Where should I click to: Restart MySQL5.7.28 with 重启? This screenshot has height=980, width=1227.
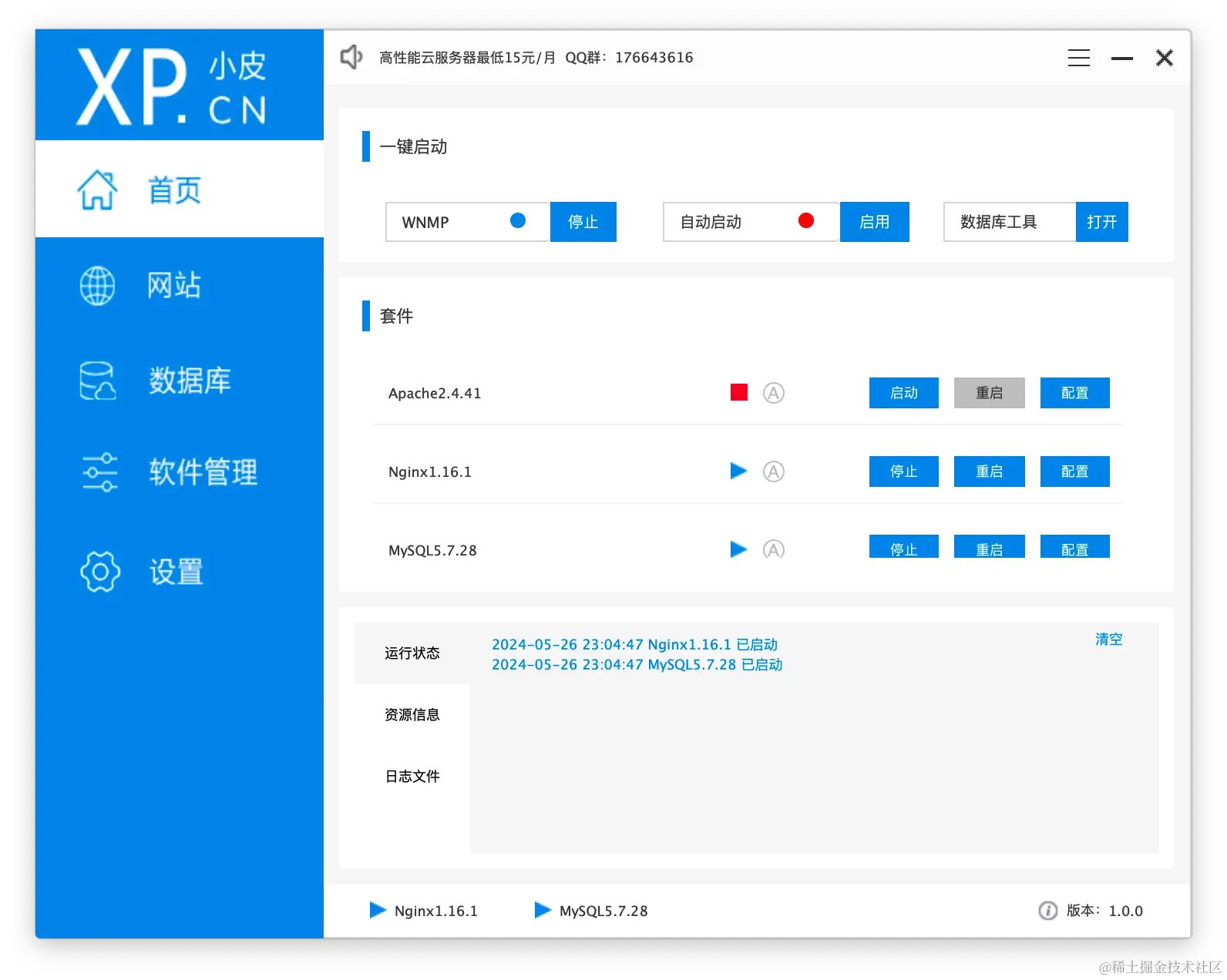pyautogui.click(x=990, y=547)
